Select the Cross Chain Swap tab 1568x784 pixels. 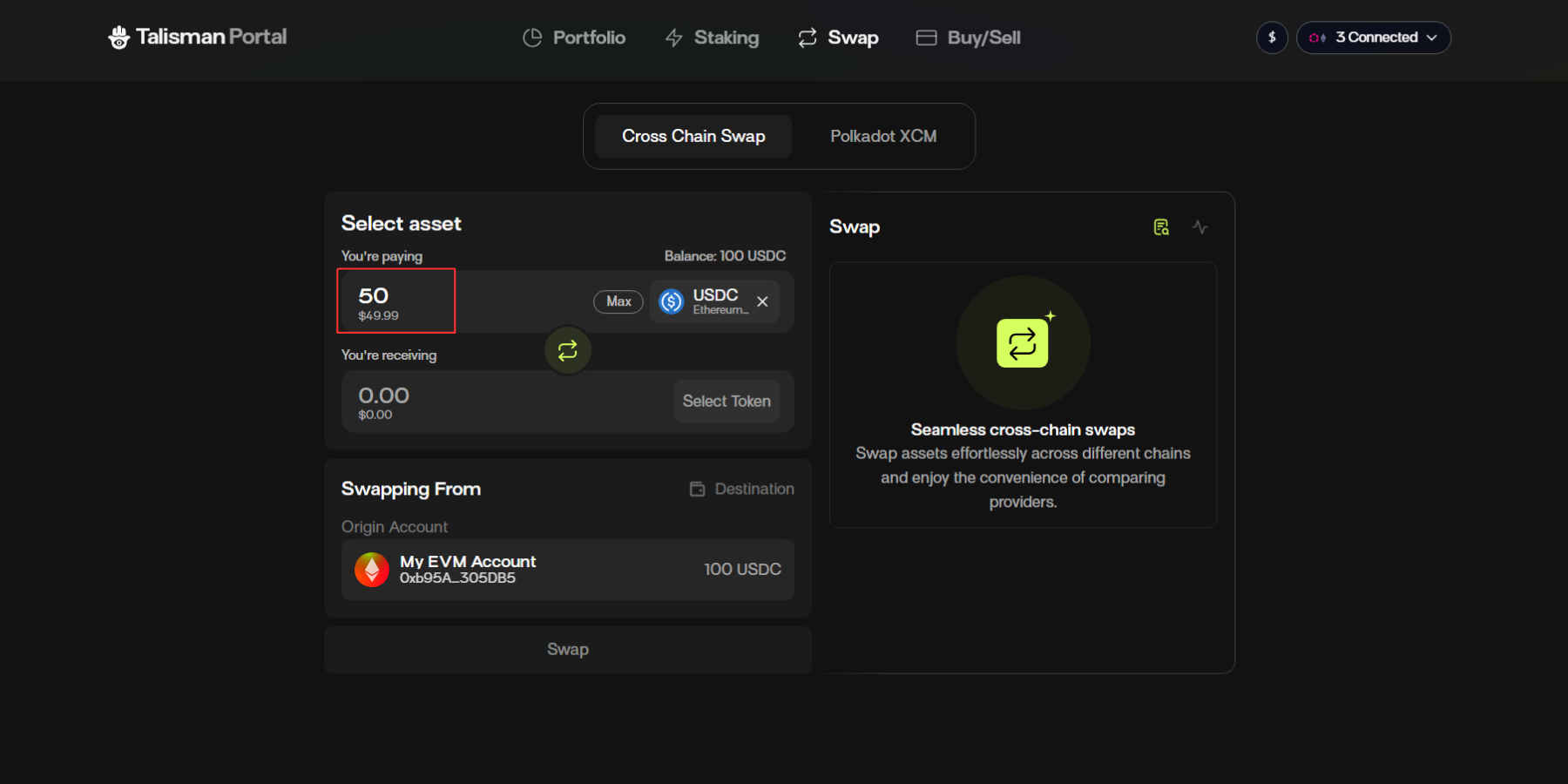(693, 137)
